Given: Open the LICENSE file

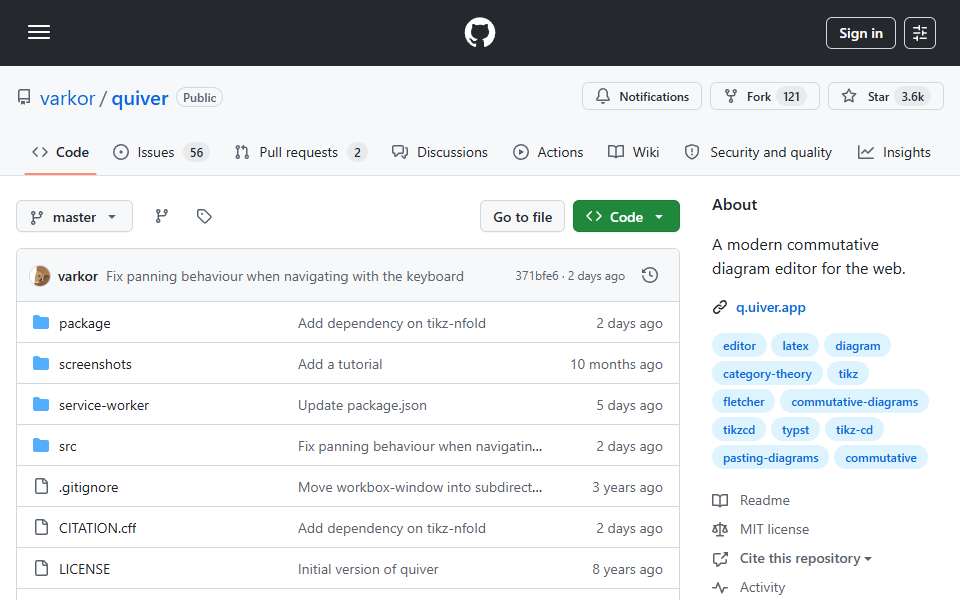Looking at the screenshot, I should point(84,569).
